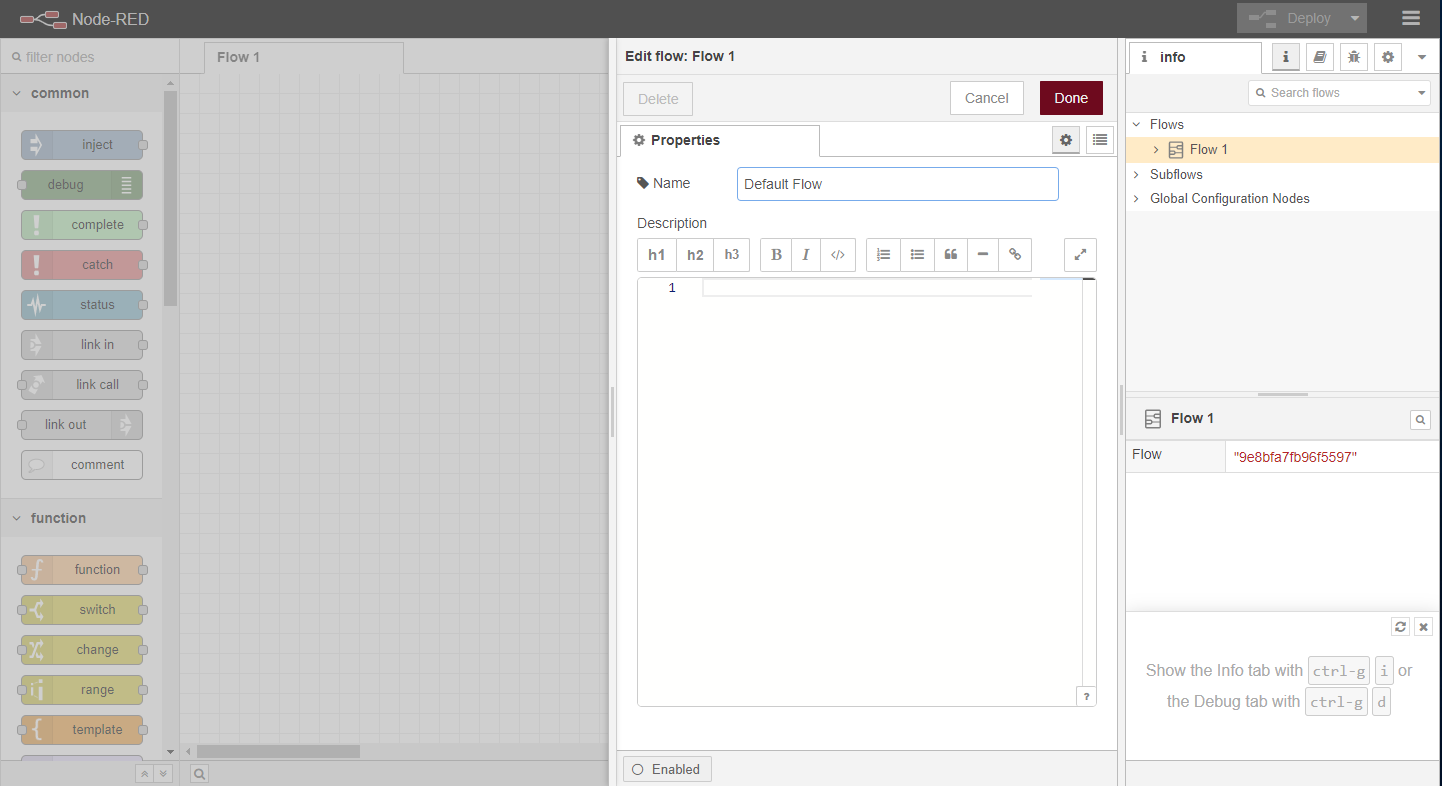The height and width of the screenshot is (786, 1442).
Task: Expand description editor to full size
Action: tap(1080, 255)
